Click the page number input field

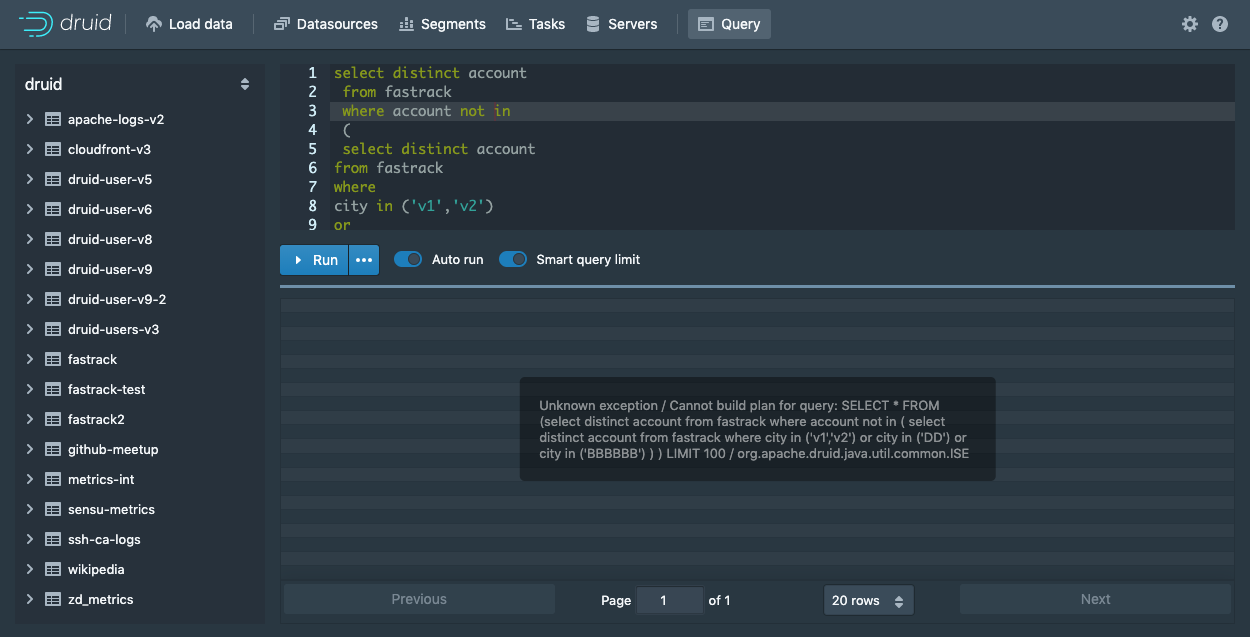click(x=670, y=600)
